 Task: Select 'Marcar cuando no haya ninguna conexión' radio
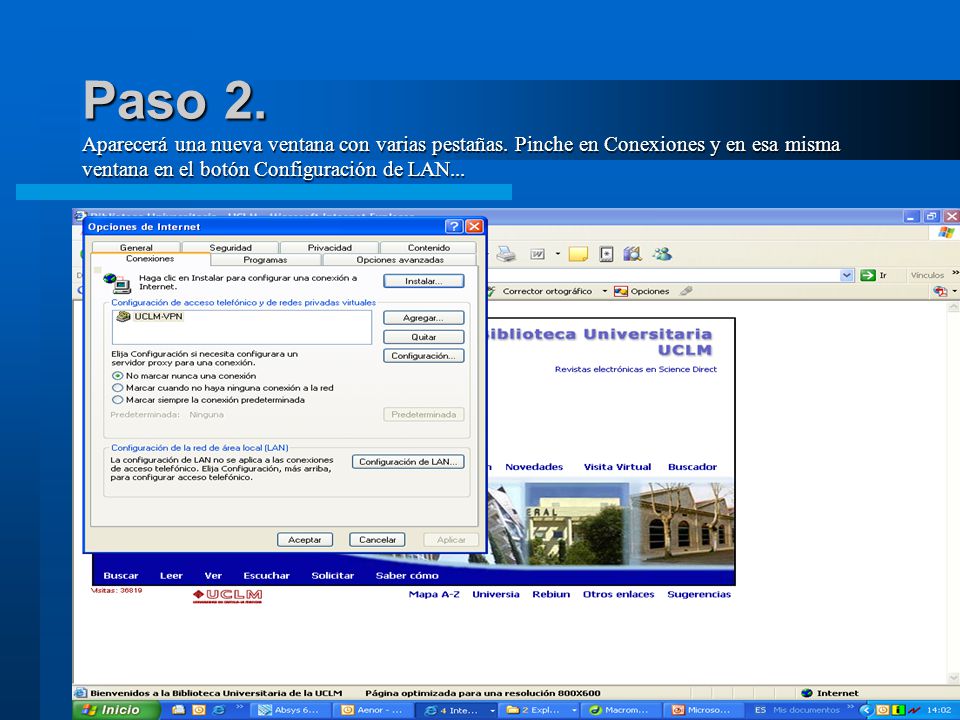tap(118, 388)
